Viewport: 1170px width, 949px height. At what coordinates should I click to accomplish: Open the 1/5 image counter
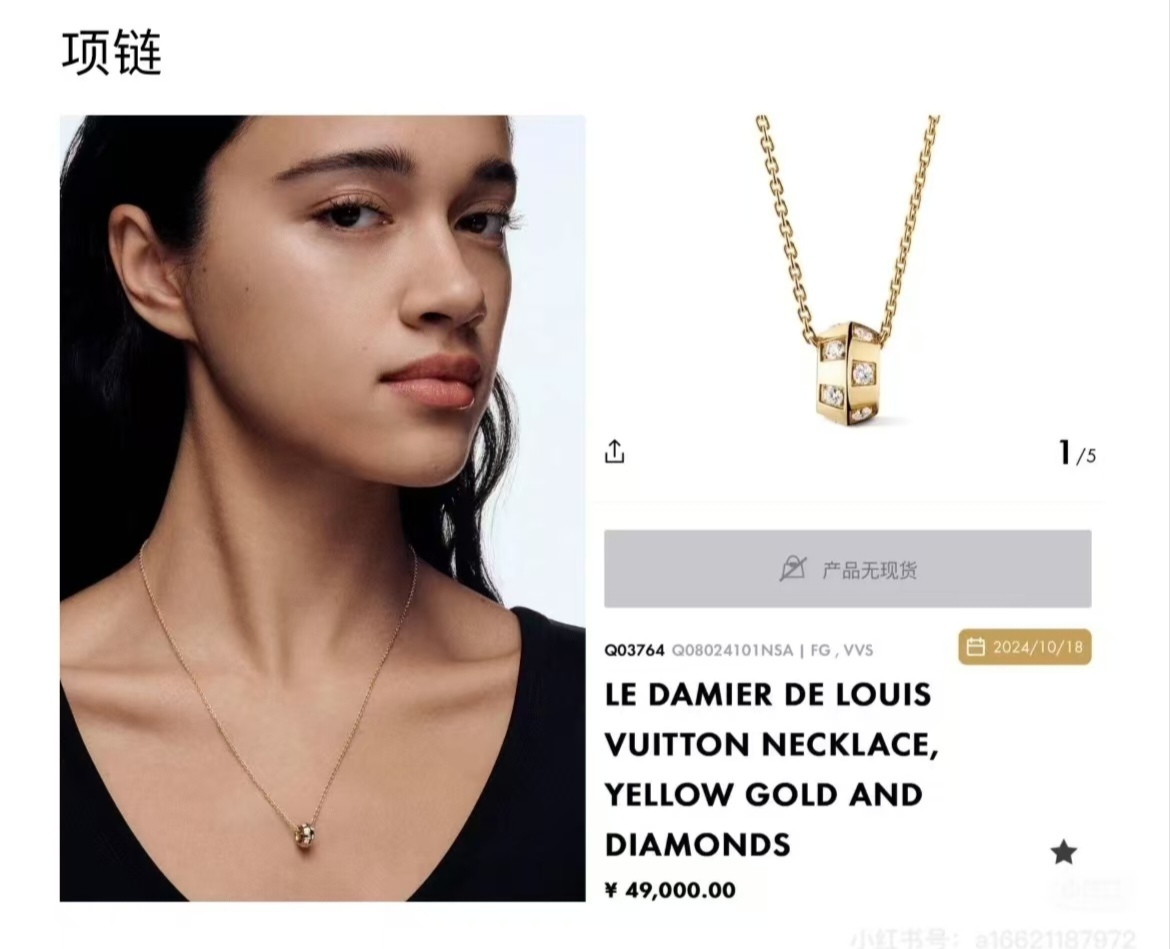1077,453
